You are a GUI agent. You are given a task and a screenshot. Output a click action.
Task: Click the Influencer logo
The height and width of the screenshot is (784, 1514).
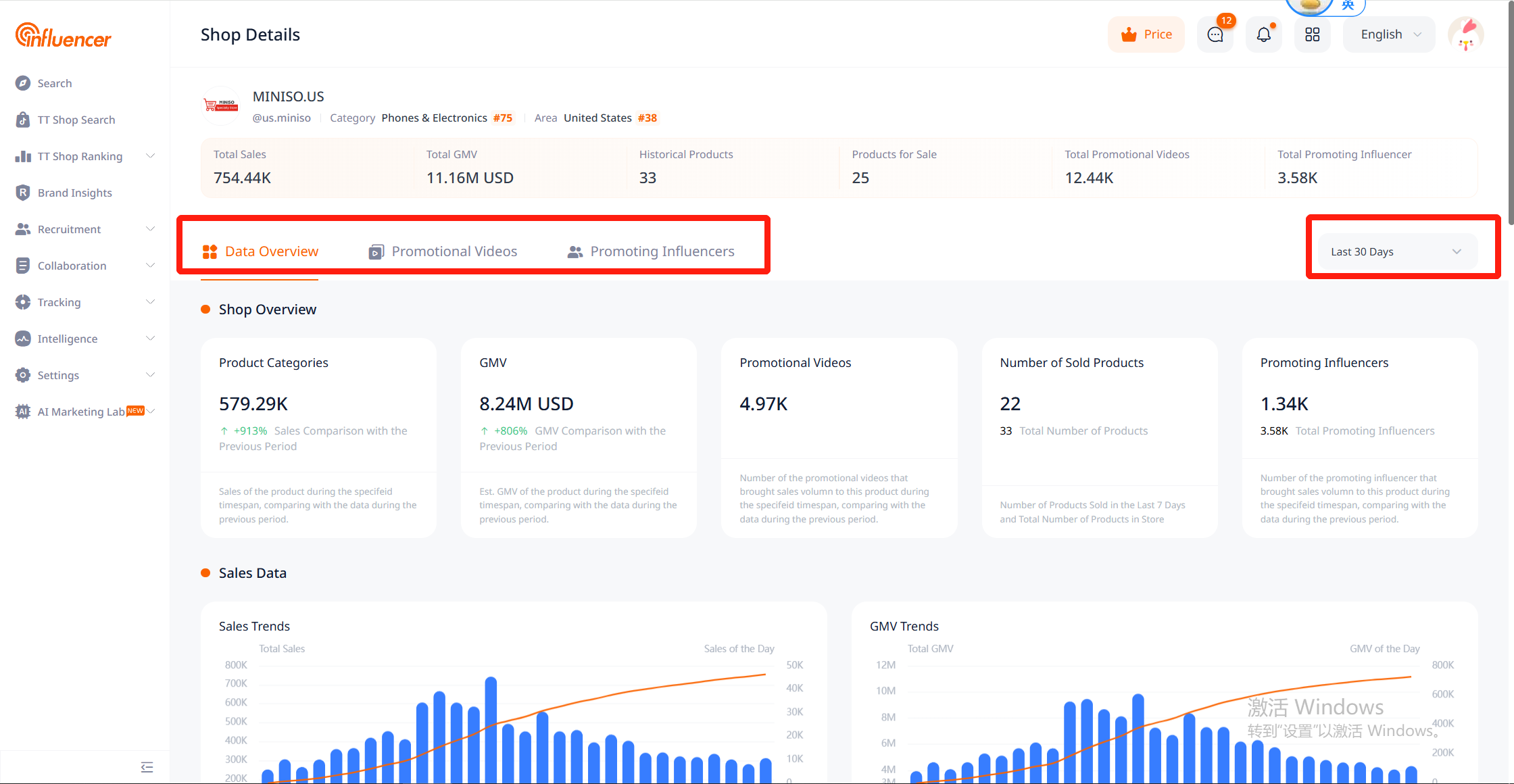[64, 36]
